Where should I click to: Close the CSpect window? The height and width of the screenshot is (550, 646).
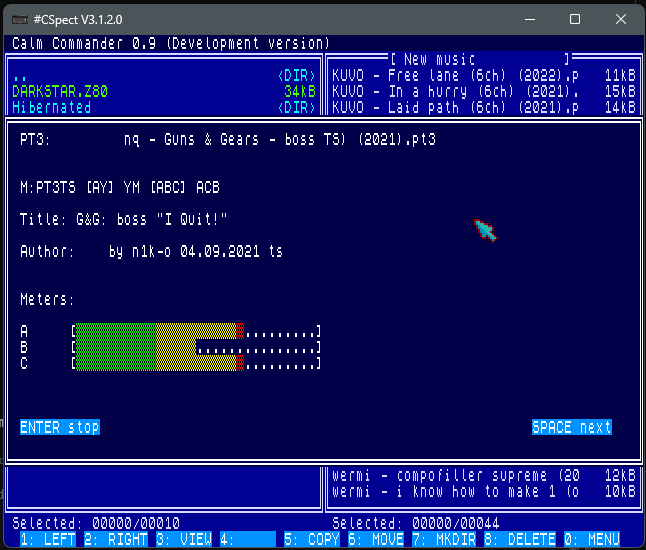coord(620,19)
